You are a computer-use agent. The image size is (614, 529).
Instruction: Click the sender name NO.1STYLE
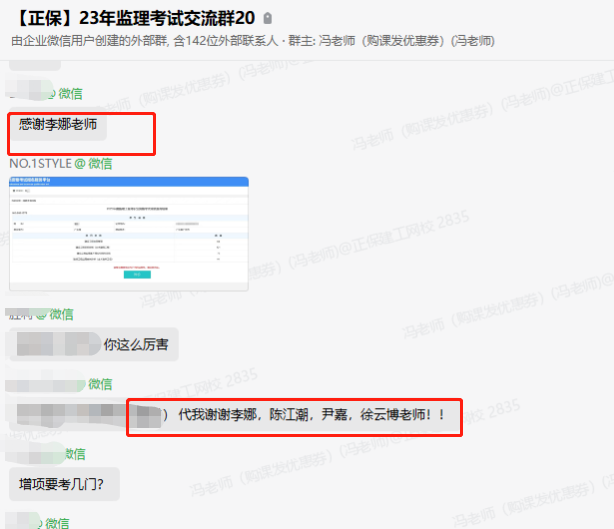coord(41,163)
